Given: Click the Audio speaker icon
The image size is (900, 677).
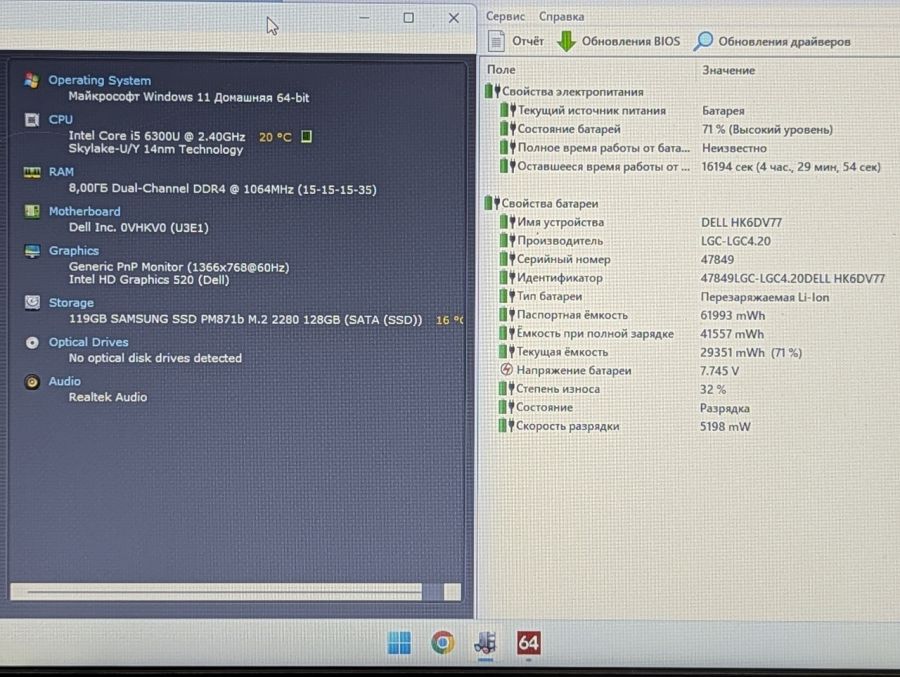Looking at the screenshot, I should coord(32,382).
